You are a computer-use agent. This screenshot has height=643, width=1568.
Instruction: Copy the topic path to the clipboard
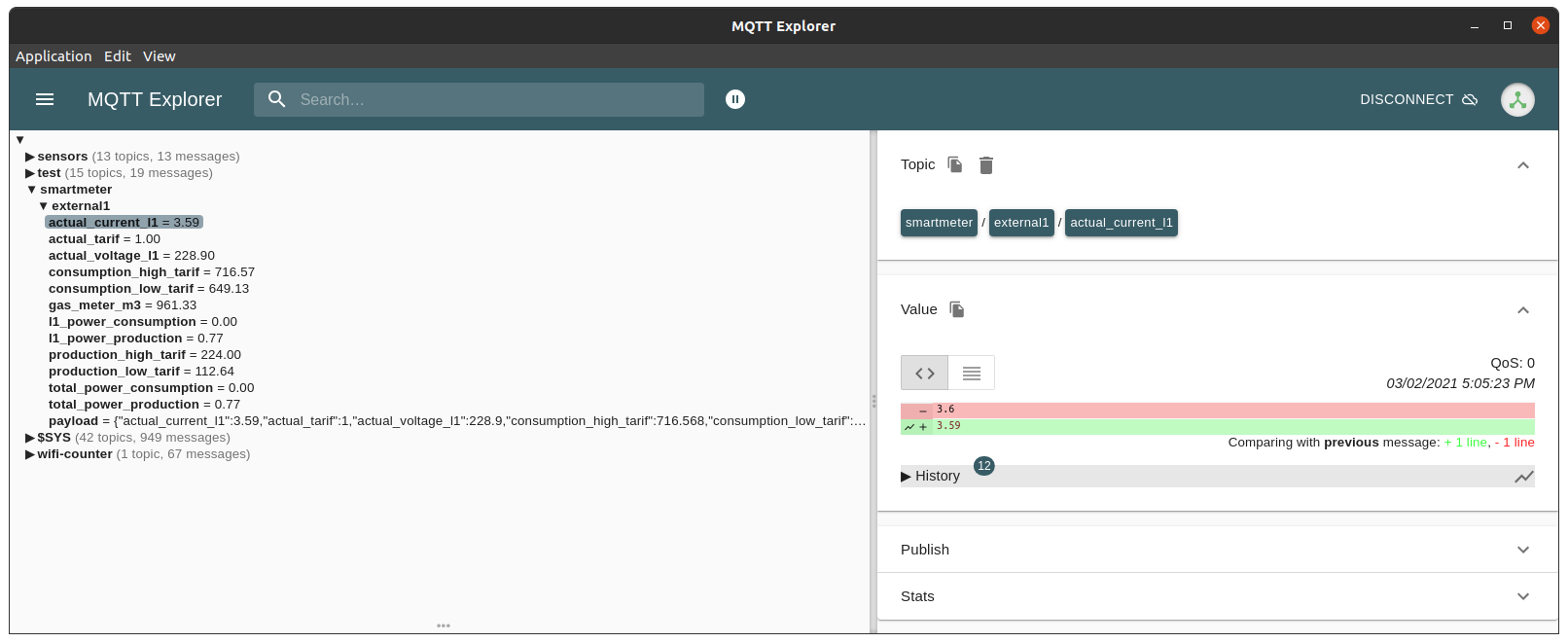click(x=955, y=164)
